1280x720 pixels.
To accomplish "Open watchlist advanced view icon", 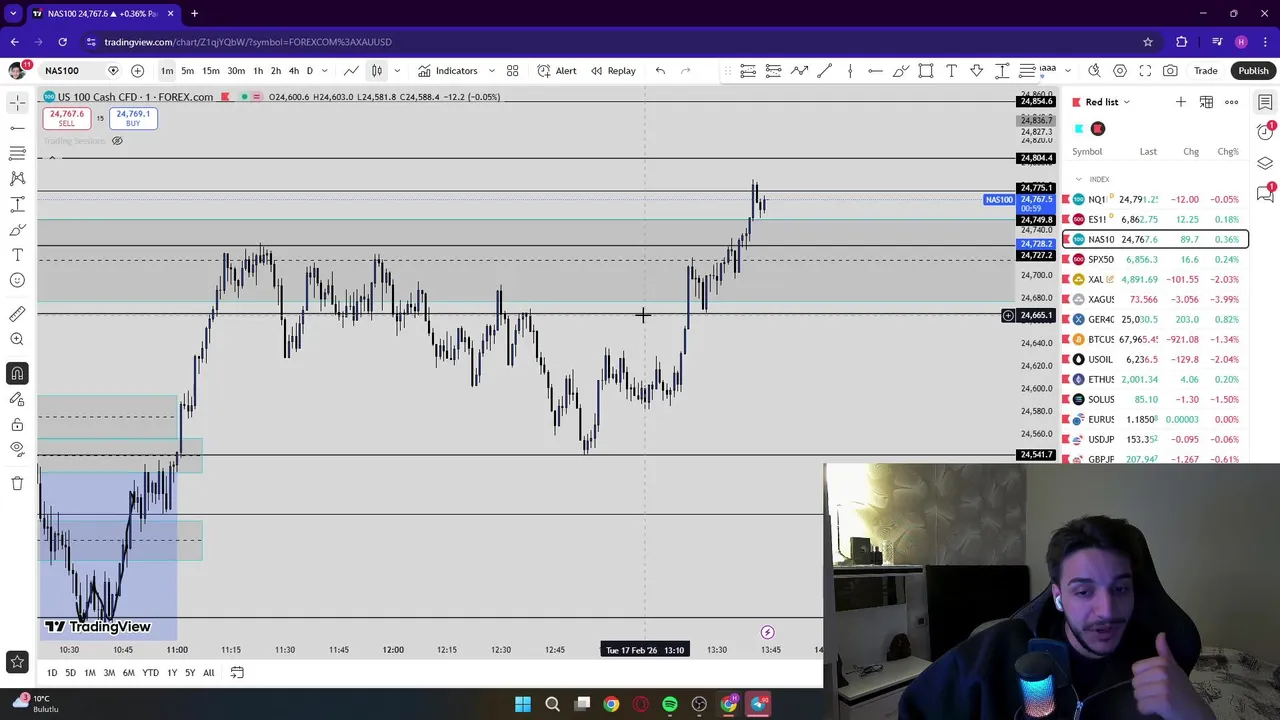I will tap(1206, 102).
